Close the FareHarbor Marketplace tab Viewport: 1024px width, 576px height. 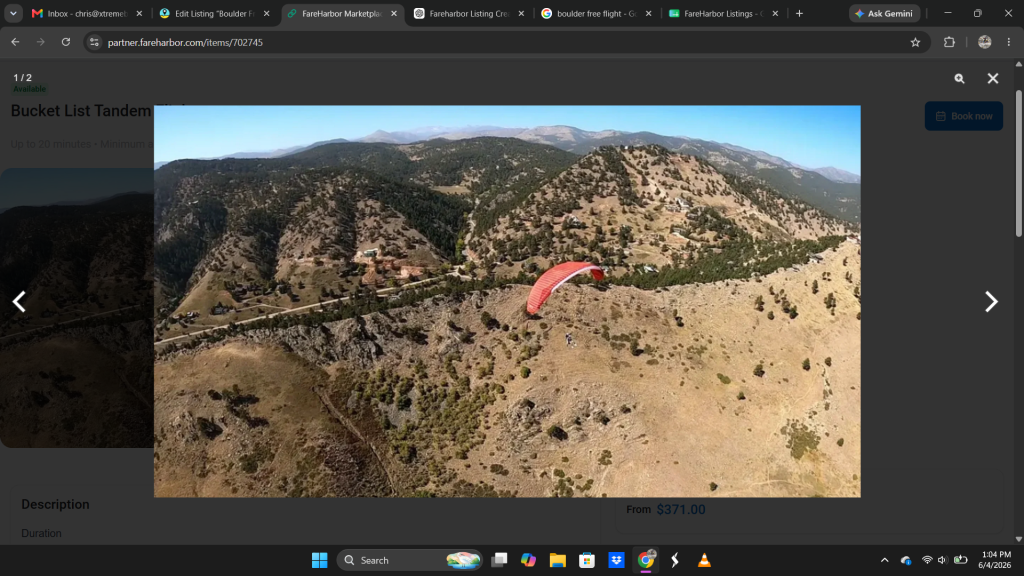(394, 13)
